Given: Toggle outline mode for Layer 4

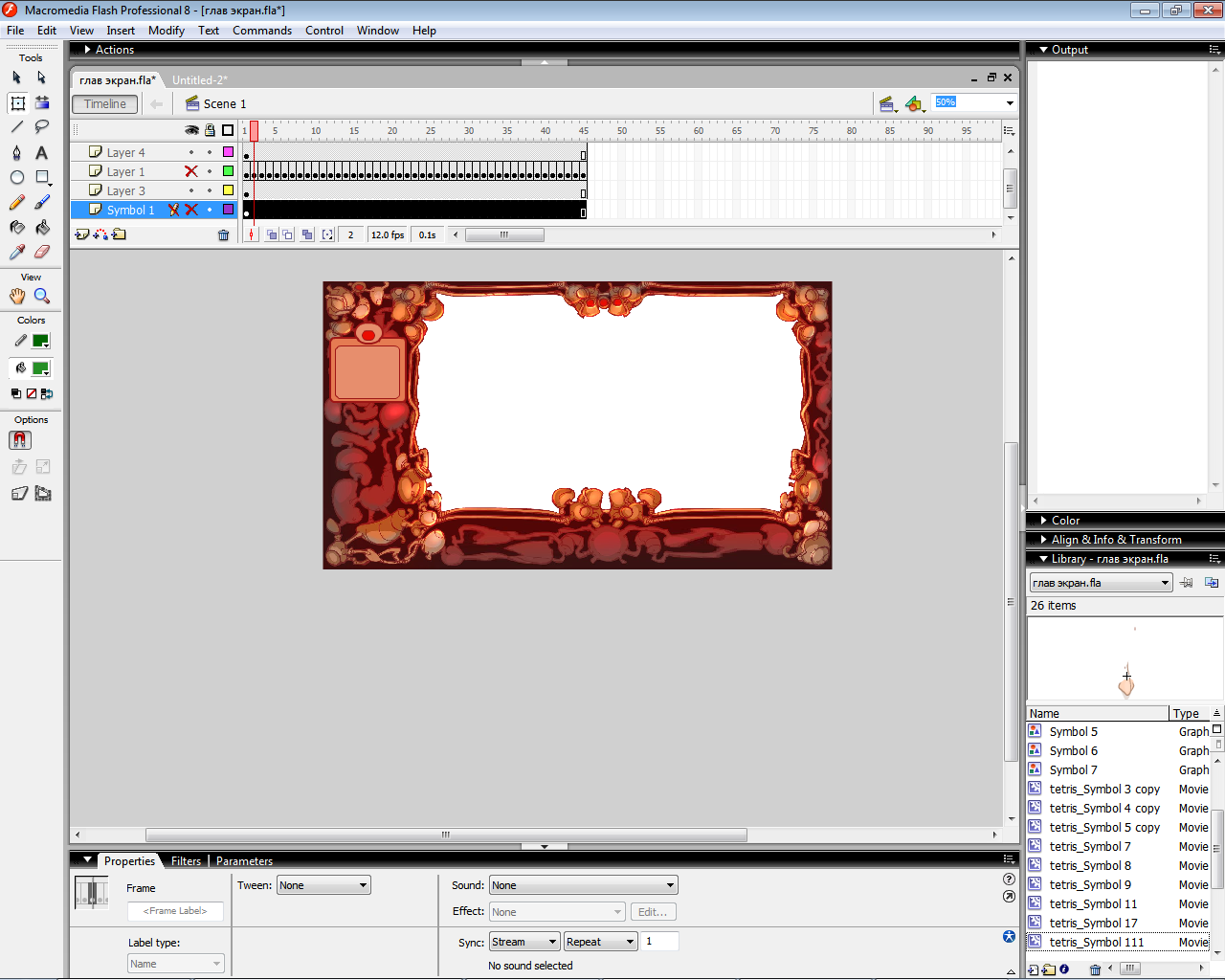Looking at the screenshot, I should point(228,152).
